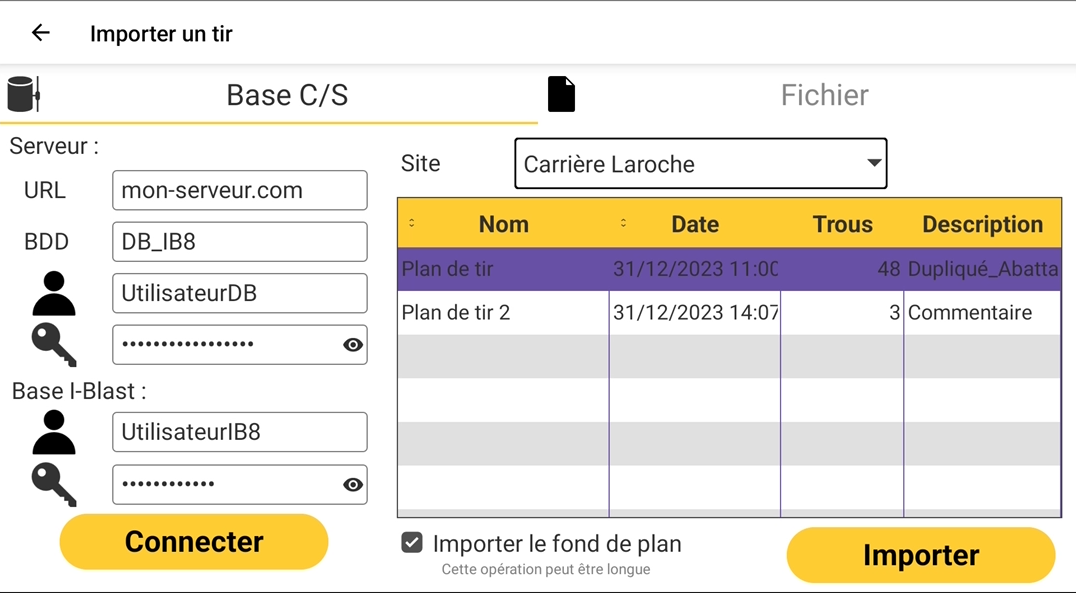This screenshot has width=1076, height=593.
Task: Click inside the URL field showing mon-serveur.com
Action: (240, 190)
